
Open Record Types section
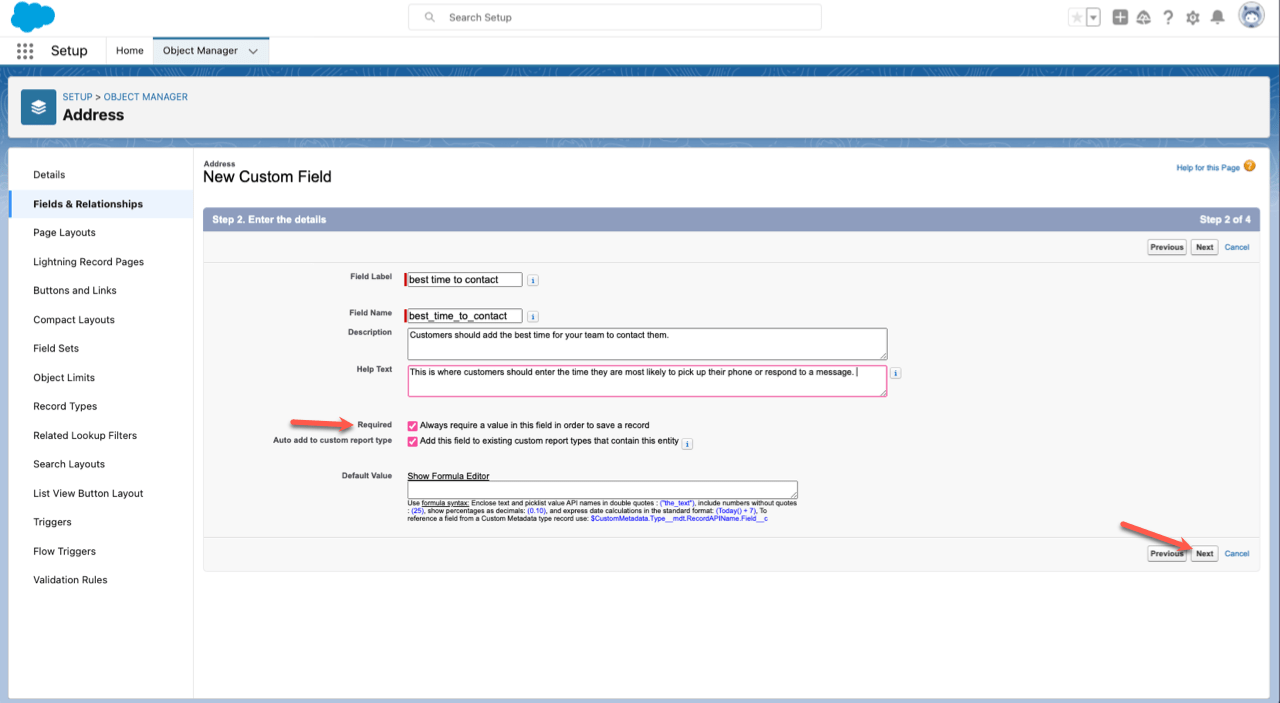click(65, 407)
